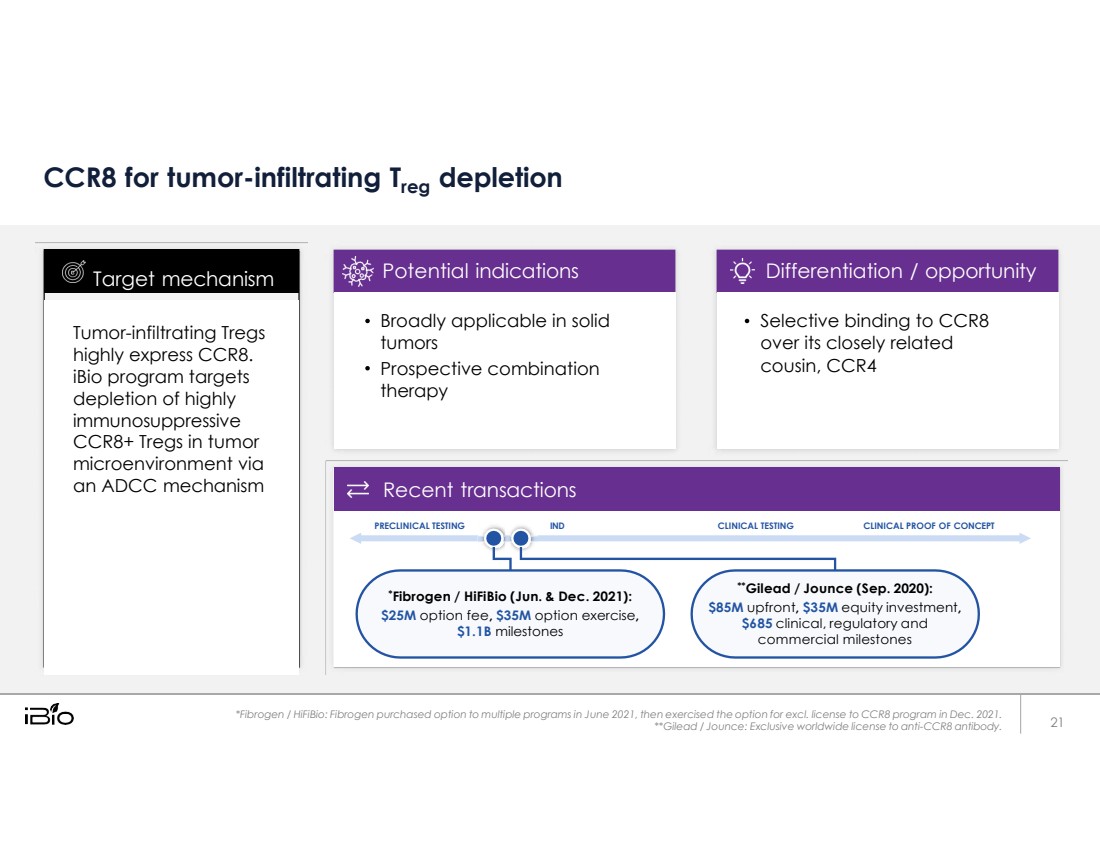
Task: Click the iBio logo in the footer
Action: tap(49, 716)
